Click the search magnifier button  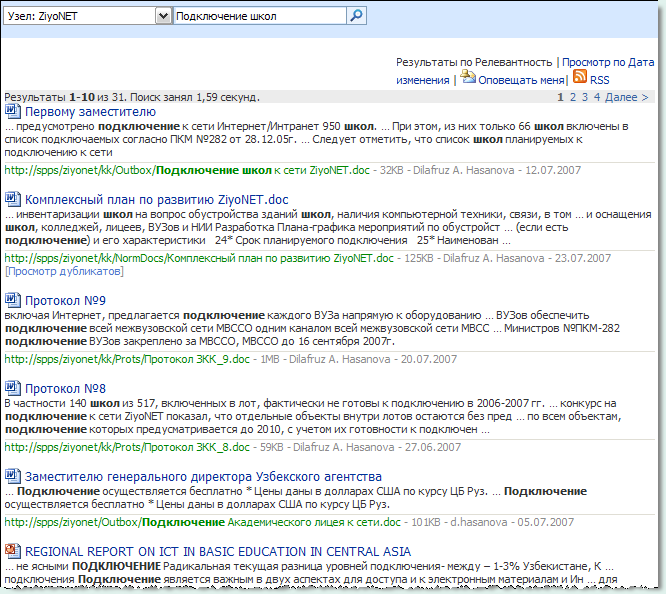(x=356, y=16)
